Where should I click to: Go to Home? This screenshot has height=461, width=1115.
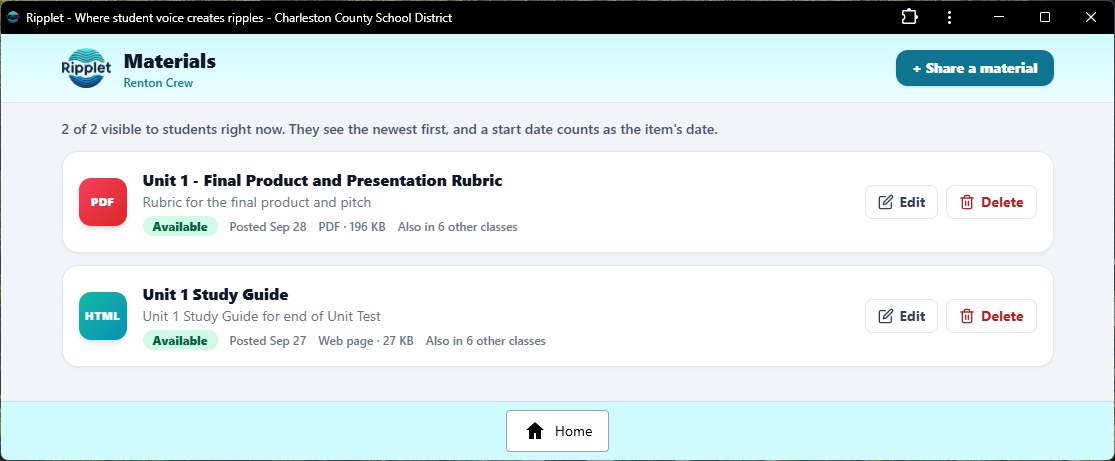pos(557,431)
